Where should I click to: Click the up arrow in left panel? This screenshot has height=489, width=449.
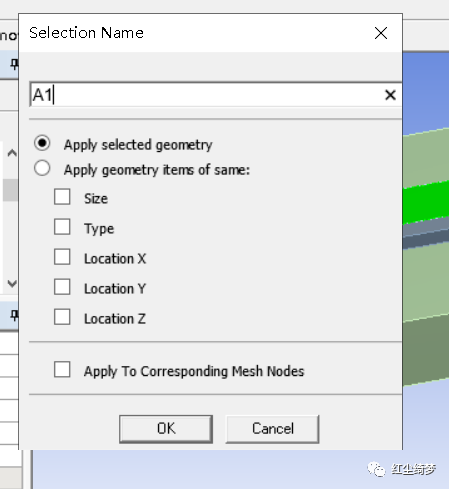click(x=12, y=153)
